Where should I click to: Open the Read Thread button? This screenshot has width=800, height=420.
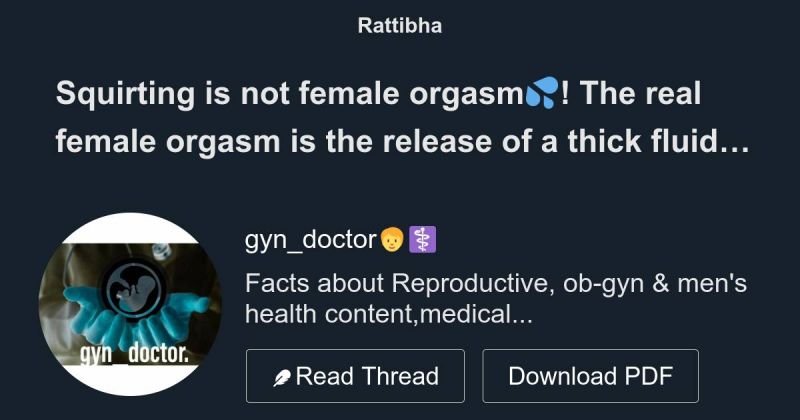click(355, 376)
